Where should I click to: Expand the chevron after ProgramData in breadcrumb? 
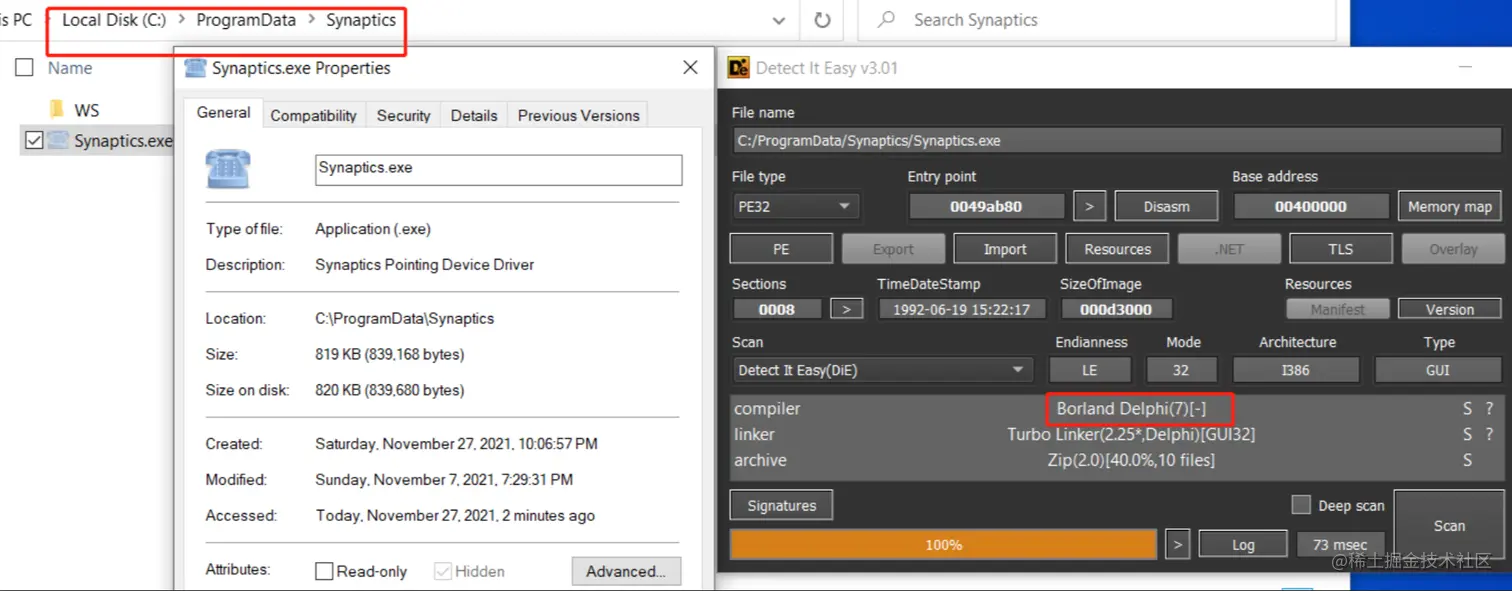point(311,20)
